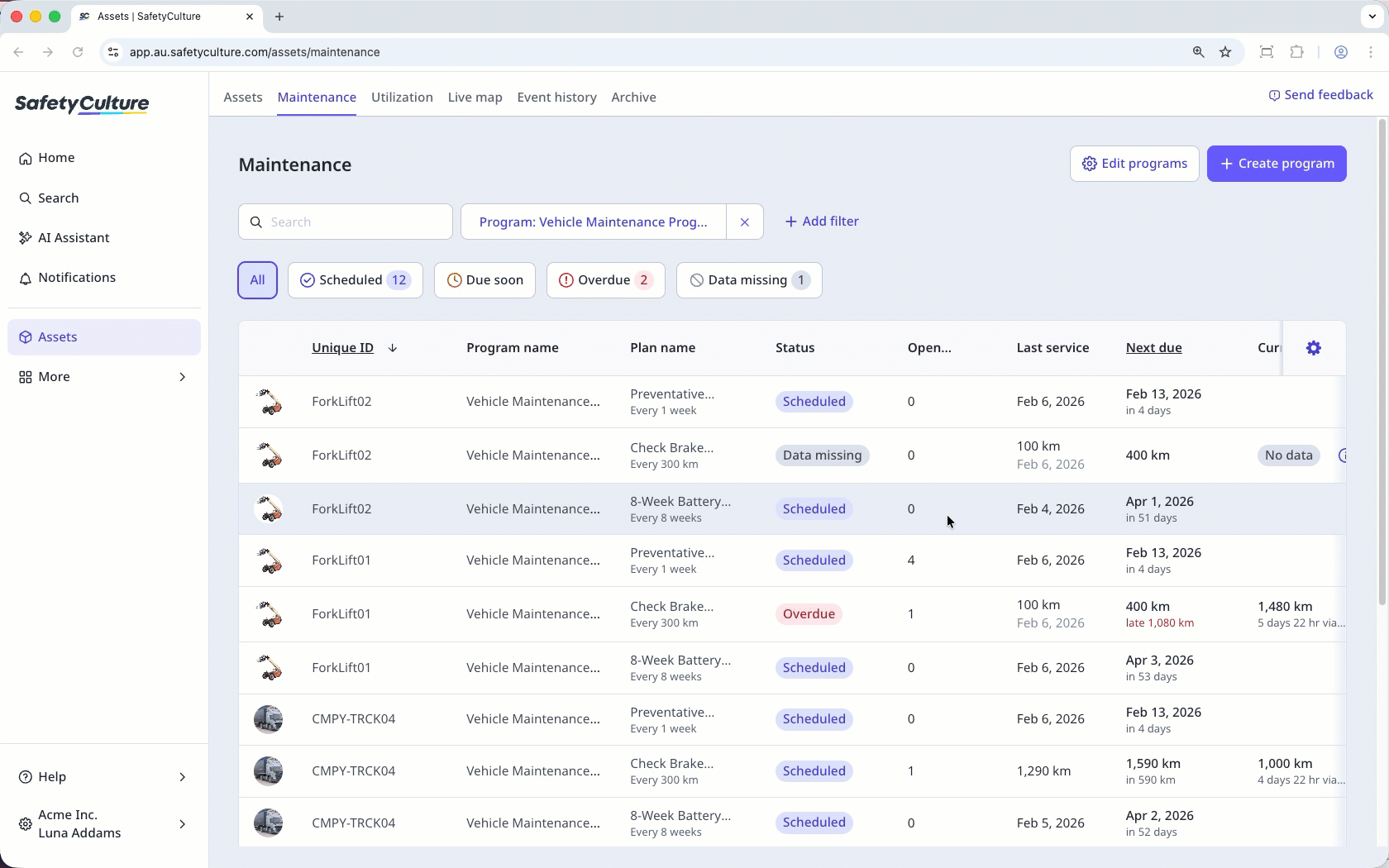Click the No data badge

pos(1288,455)
